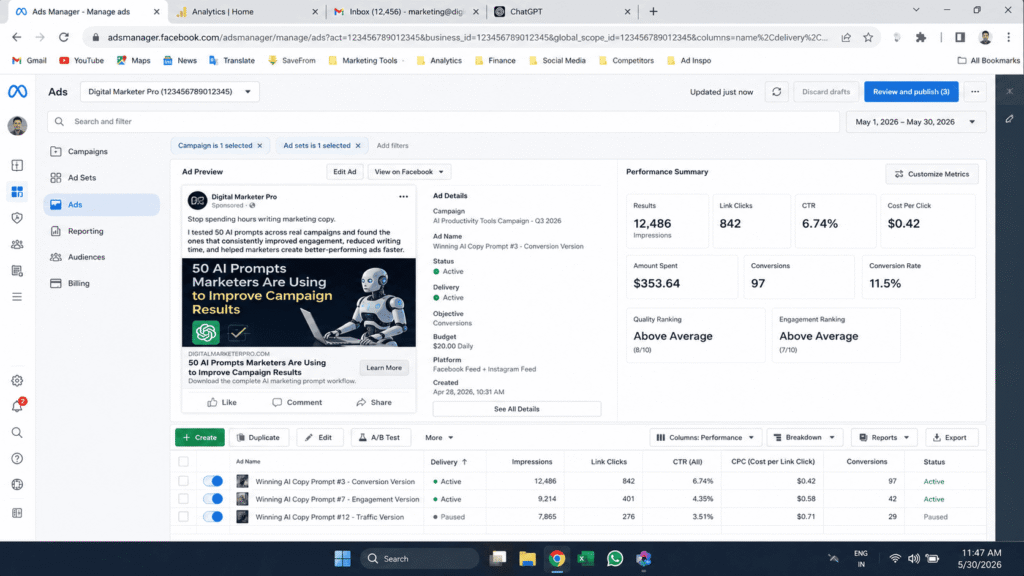Click the Review and publish (3) button
The width and height of the screenshot is (1024, 576).
click(x=911, y=92)
